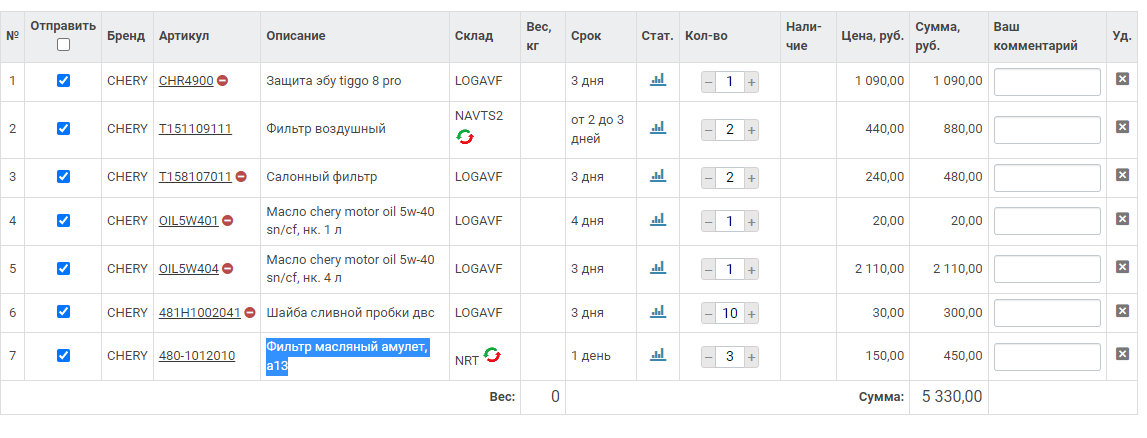The width and height of the screenshot is (1147, 438).
Task: Delete the row with article 480-1012010
Action: (1122, 355)
